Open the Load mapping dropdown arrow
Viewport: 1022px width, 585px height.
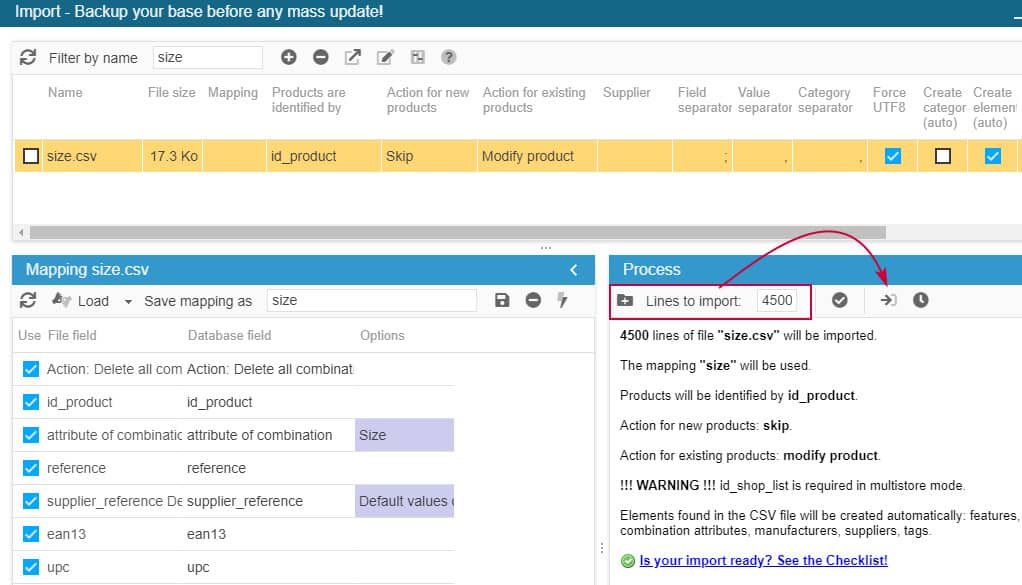[x=128, y=301]
